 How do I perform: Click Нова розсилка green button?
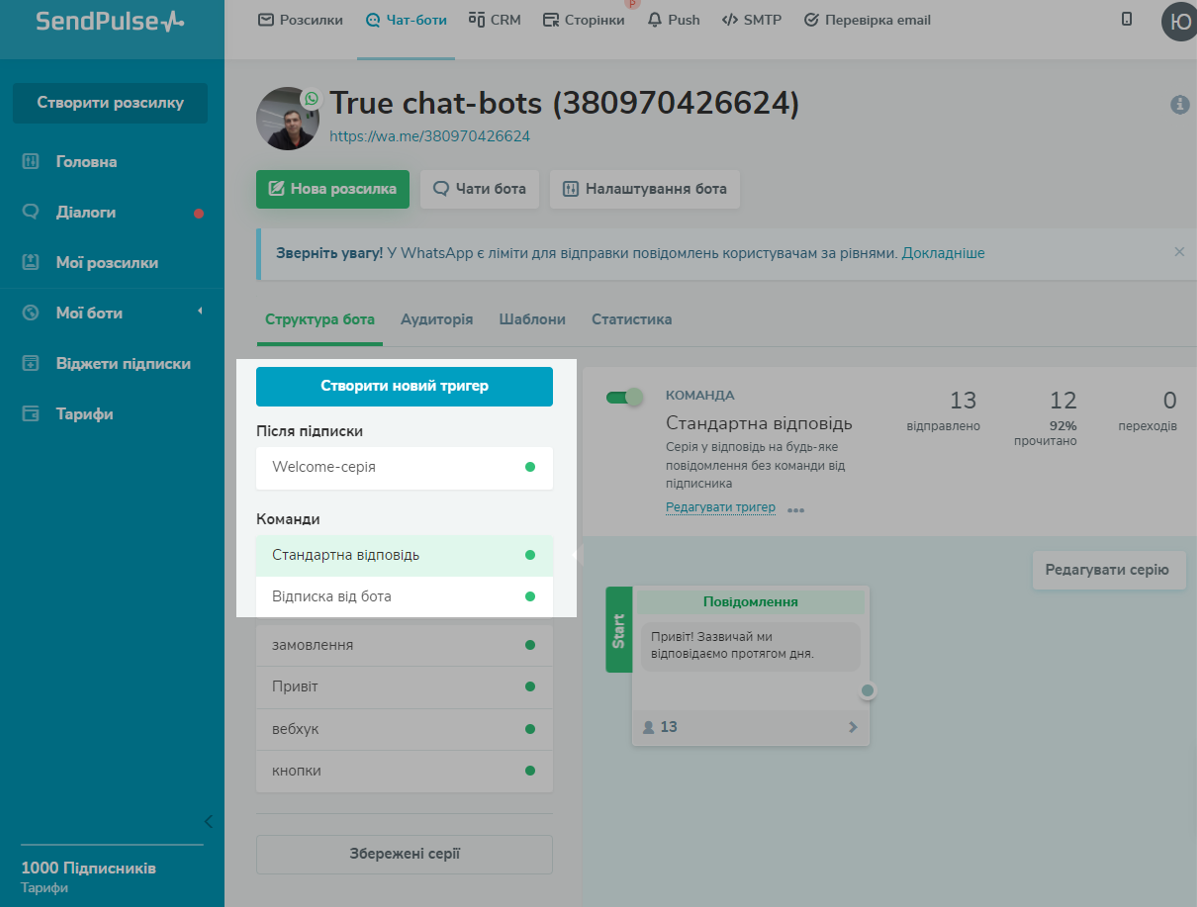(x=333, y=189)
